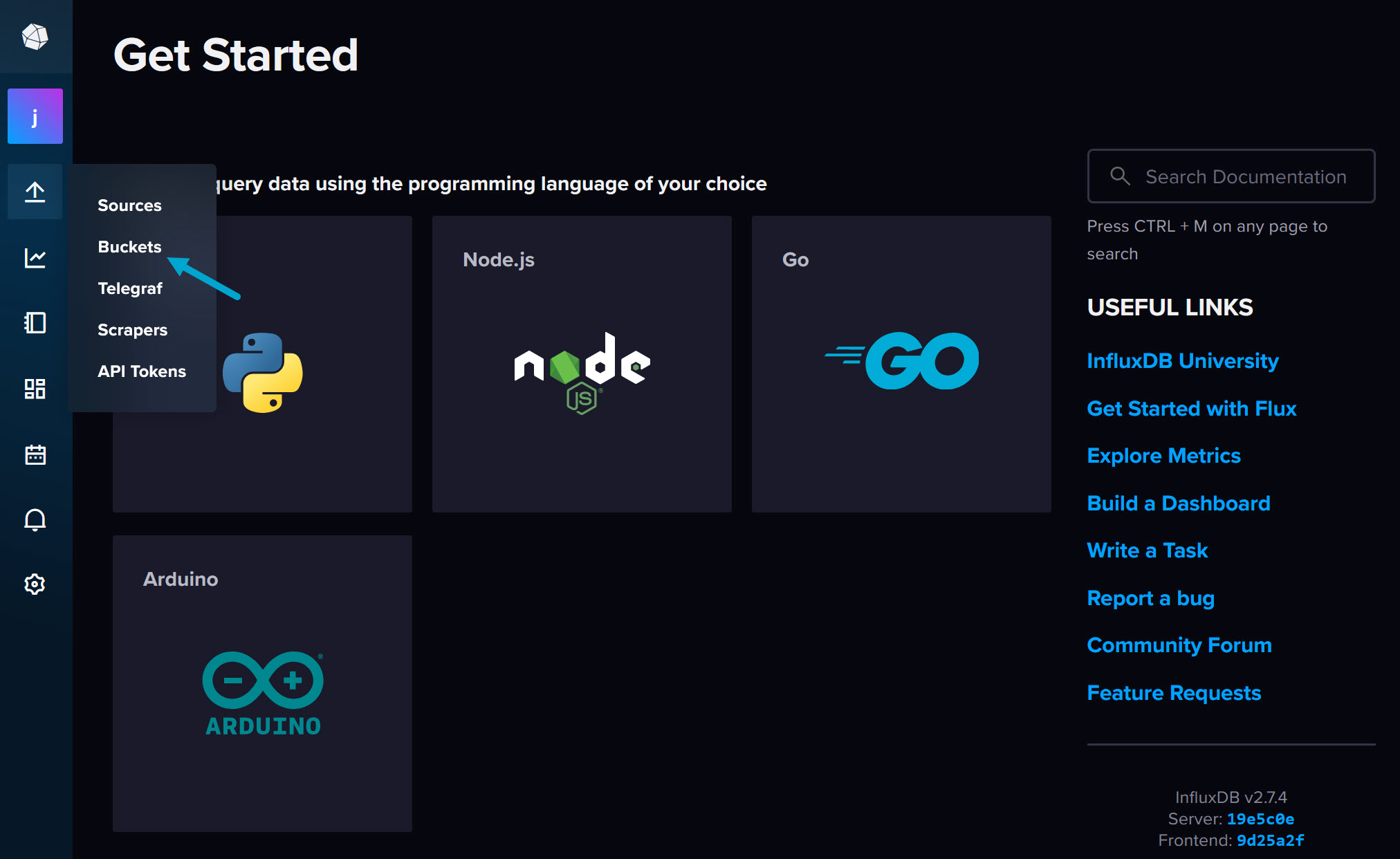Open API Tokens menu entry

click(x=142, y=371)
